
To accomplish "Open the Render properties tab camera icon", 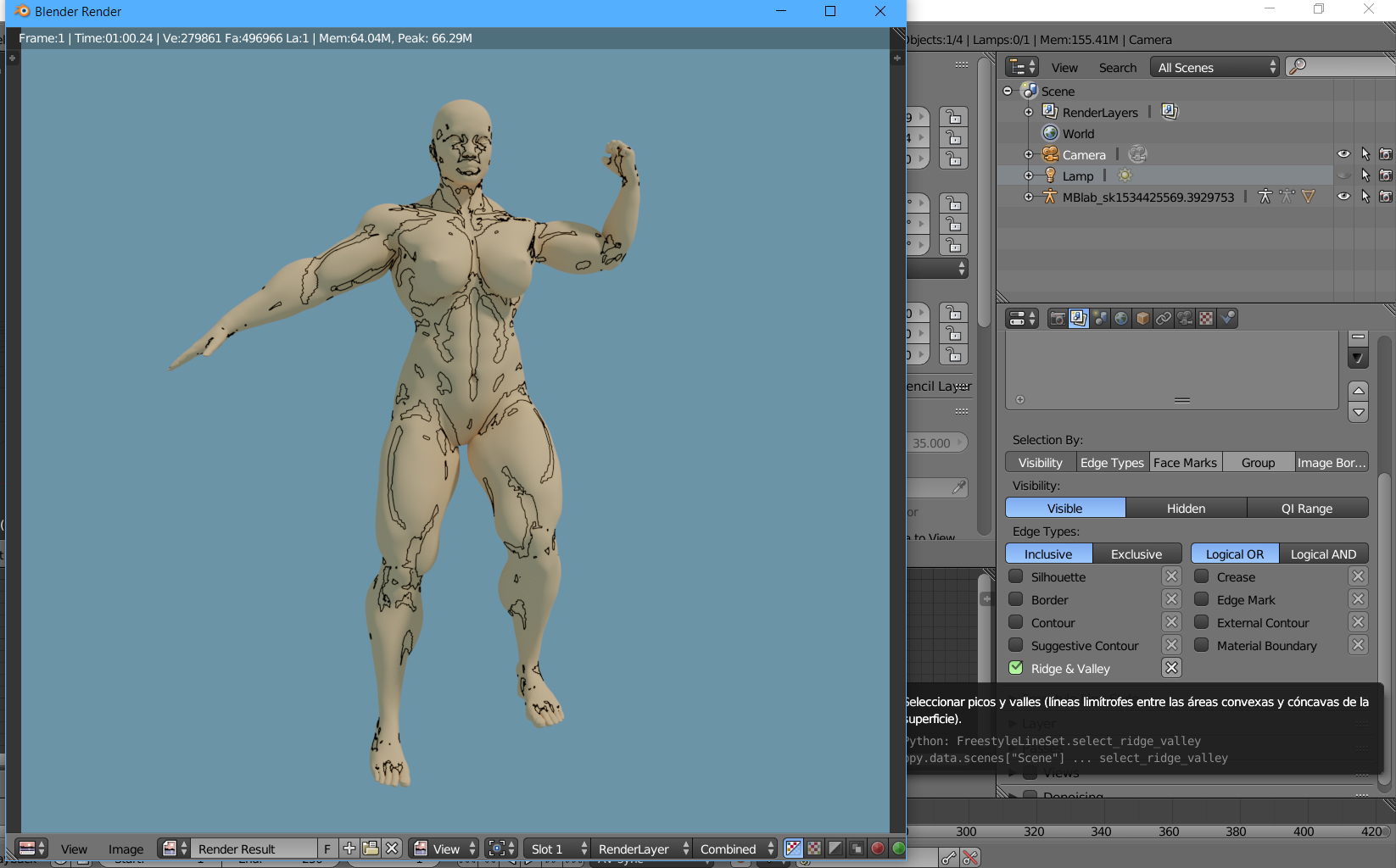I will click(x=1058, y=319).
